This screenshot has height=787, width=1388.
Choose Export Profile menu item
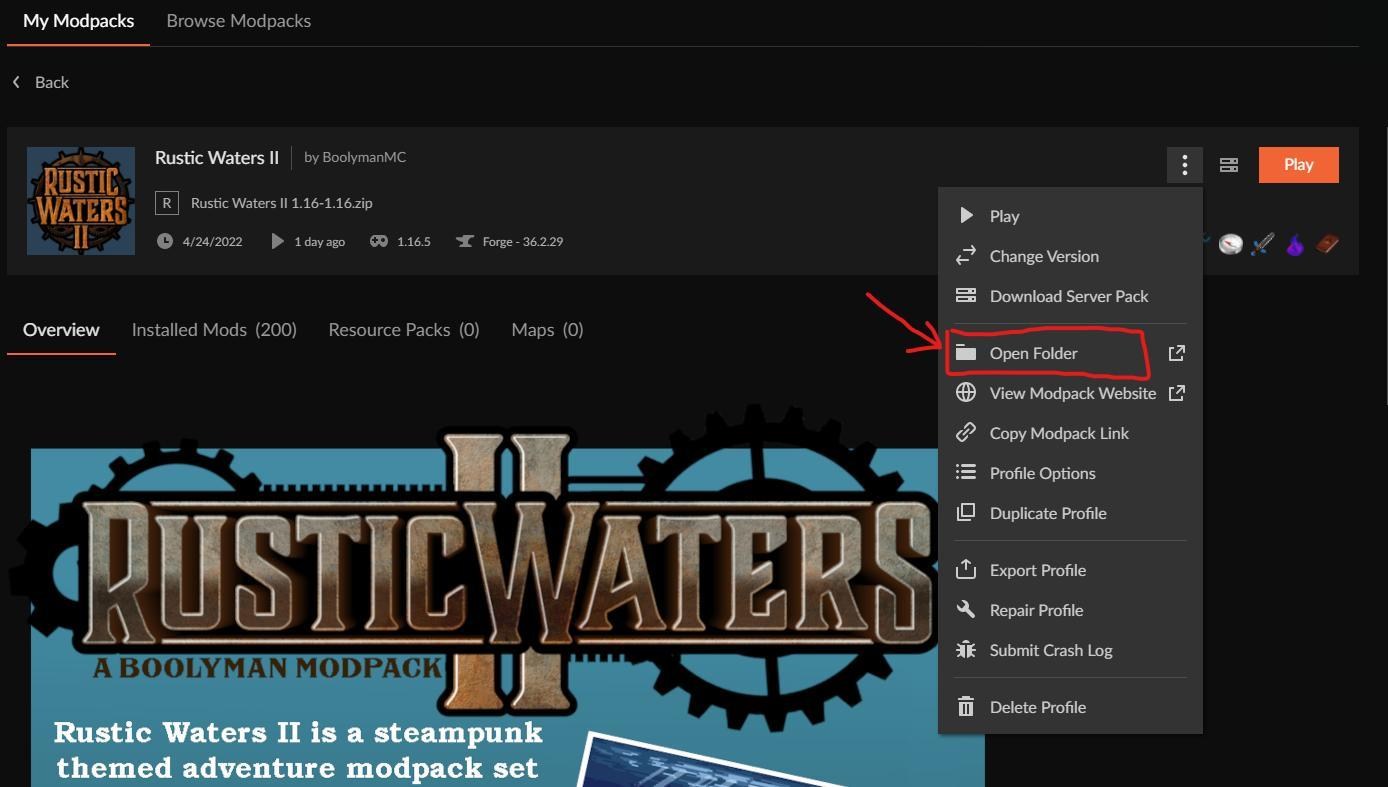pyautogui.click(x=1037, y=570)
